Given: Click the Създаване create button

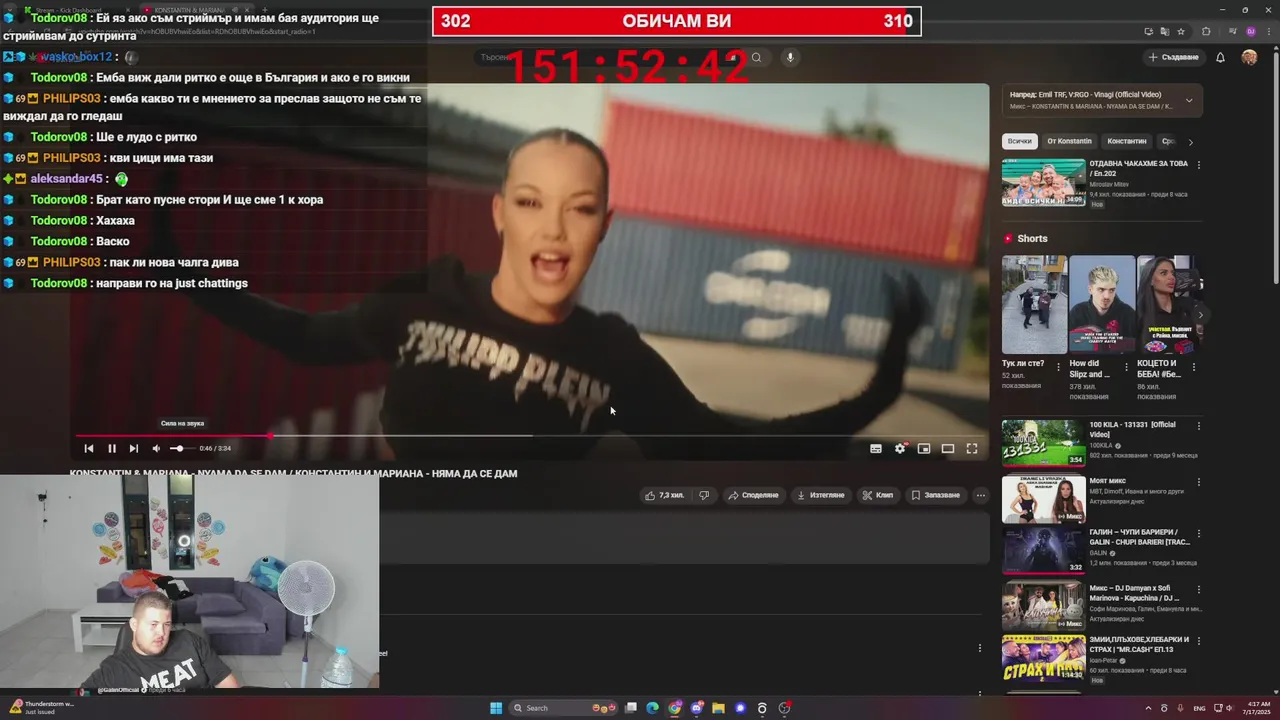Looking at the screenshot, I should click(x=1174, y=57).
